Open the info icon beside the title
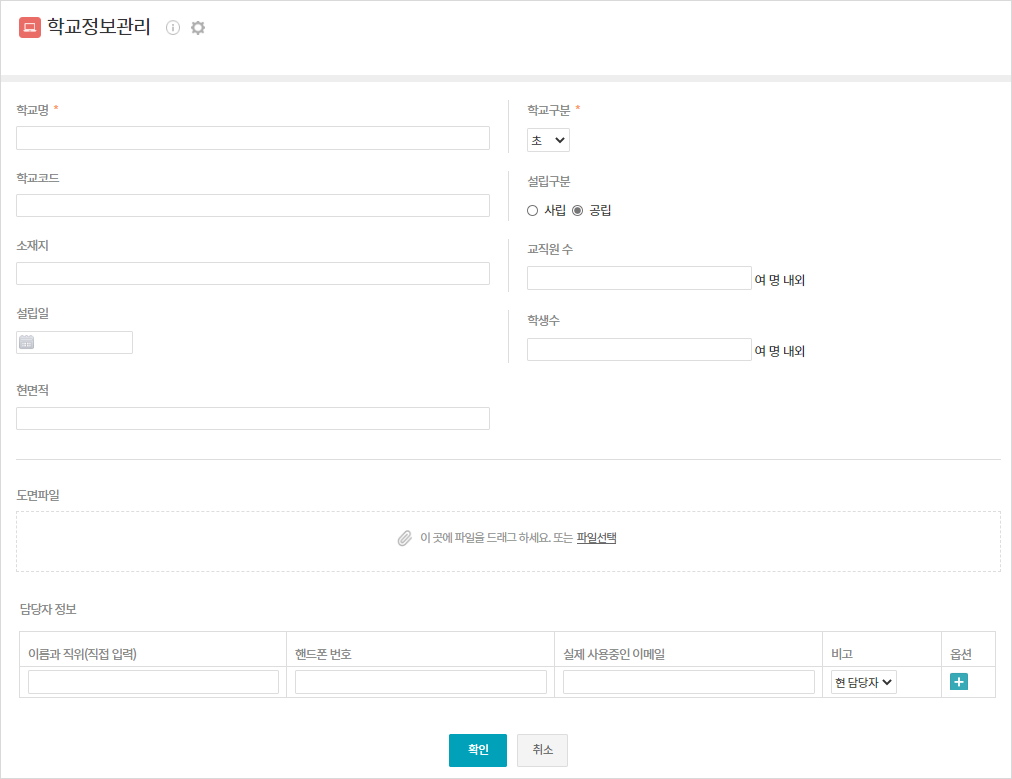 tap(172, 27)
